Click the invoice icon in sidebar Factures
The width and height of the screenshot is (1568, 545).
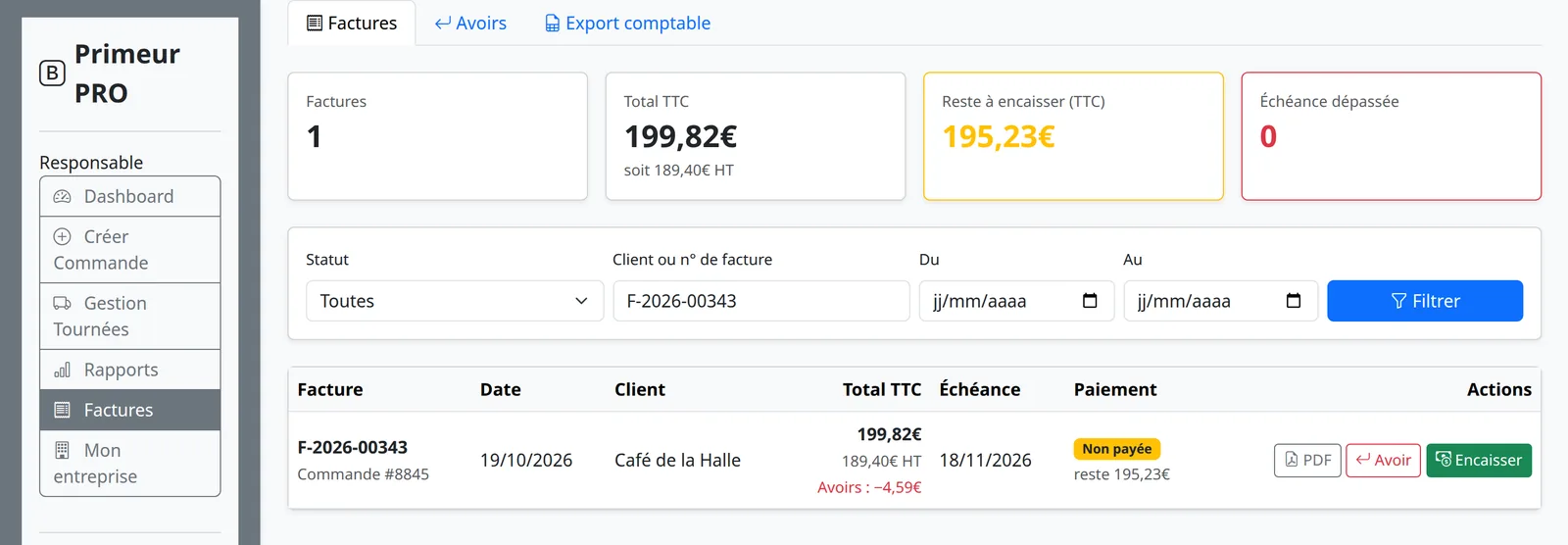point(63,410)
